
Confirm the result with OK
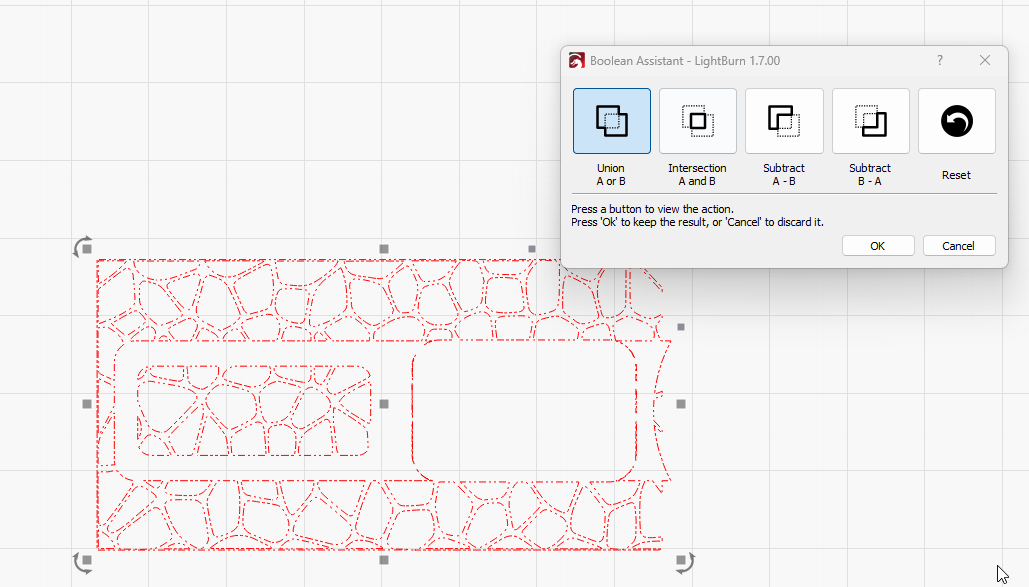878,246
